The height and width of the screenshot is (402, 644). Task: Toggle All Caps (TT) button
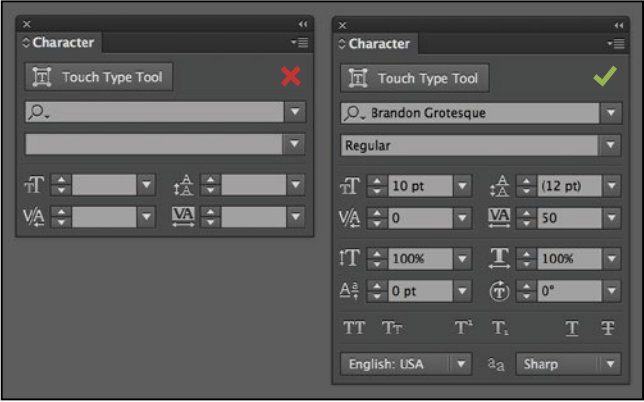354,328
